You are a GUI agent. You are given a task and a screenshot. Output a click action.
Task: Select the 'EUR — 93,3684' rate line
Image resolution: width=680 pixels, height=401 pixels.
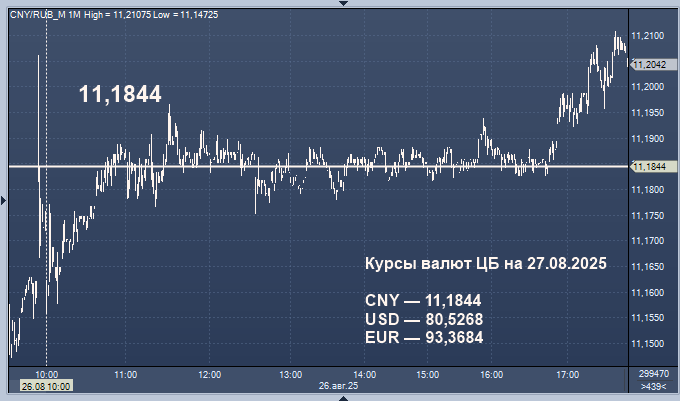click(x=424, y=337)
